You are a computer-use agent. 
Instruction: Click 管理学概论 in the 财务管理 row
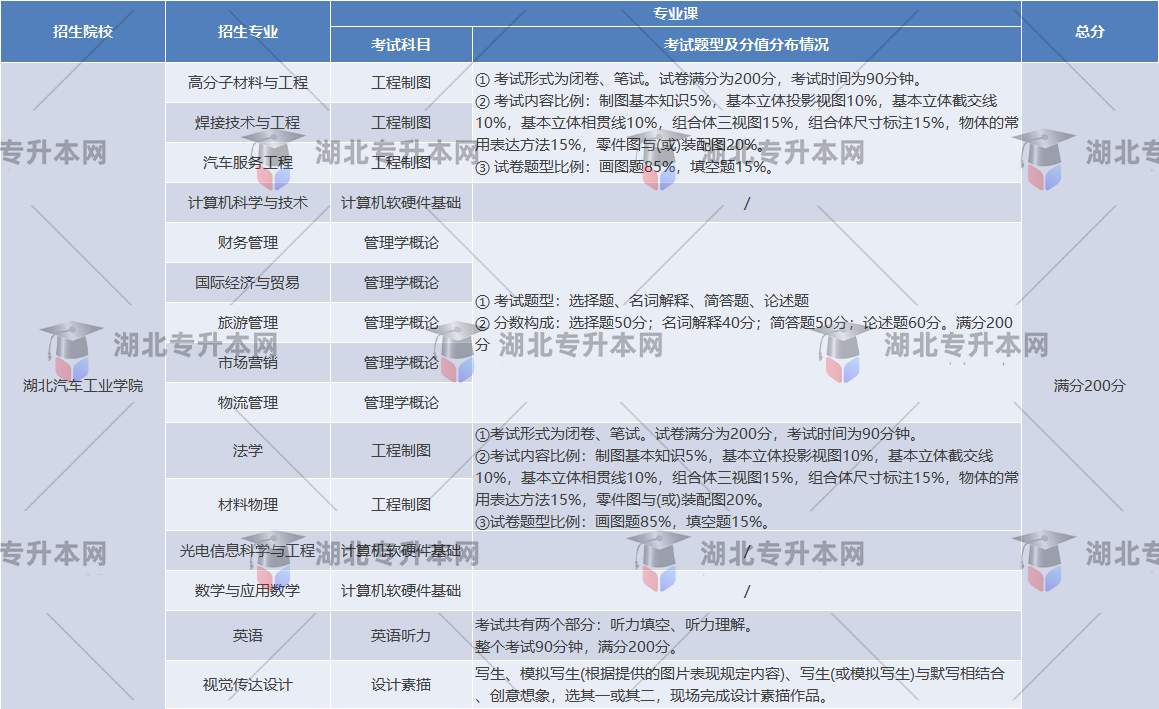401,242
